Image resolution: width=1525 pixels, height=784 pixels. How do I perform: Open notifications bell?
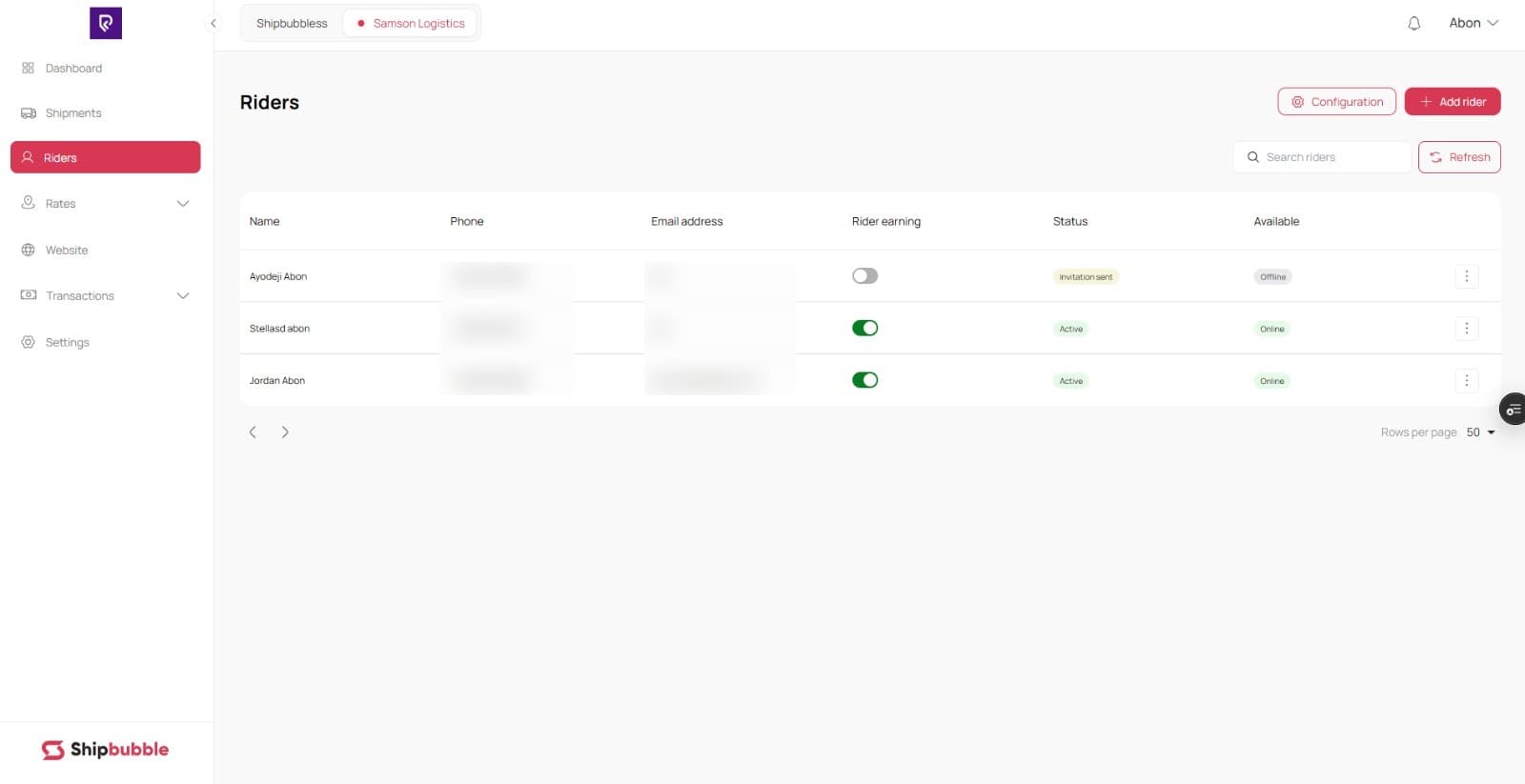pos(1414,23)
